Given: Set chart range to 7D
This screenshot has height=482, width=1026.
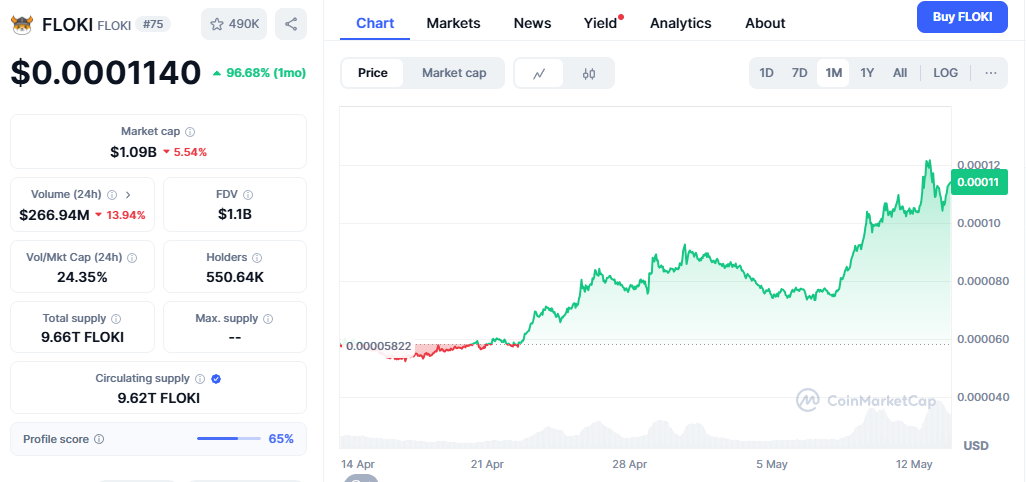Looking at the screenshot, I should pos(800,73).
